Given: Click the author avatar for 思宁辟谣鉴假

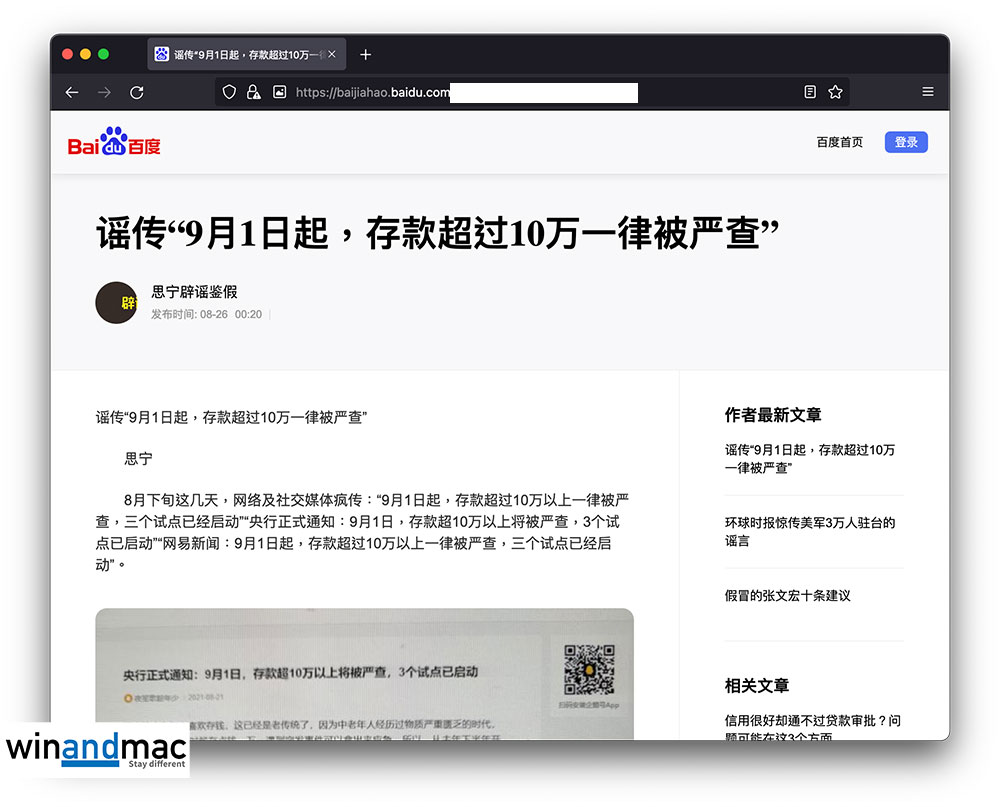Looking at the screenshot, I should coord(116,302).
